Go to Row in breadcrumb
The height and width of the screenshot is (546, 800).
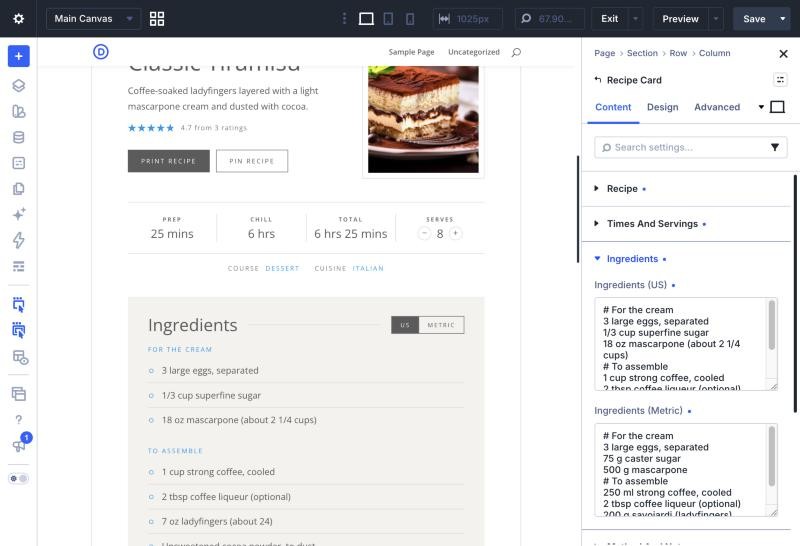pos(678,53)
